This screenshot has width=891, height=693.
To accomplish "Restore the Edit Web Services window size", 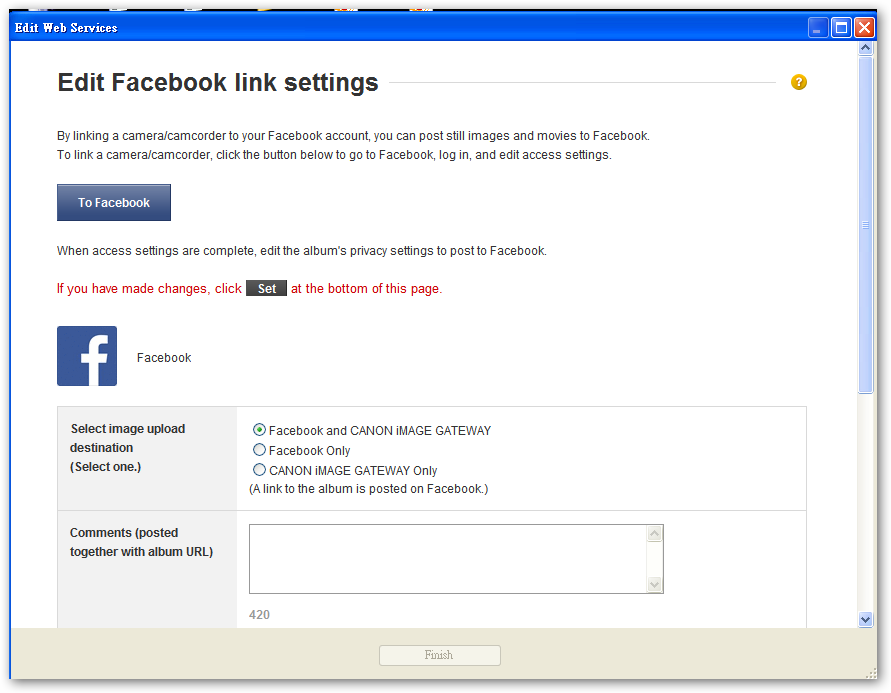I will click(x=840, y=27).
